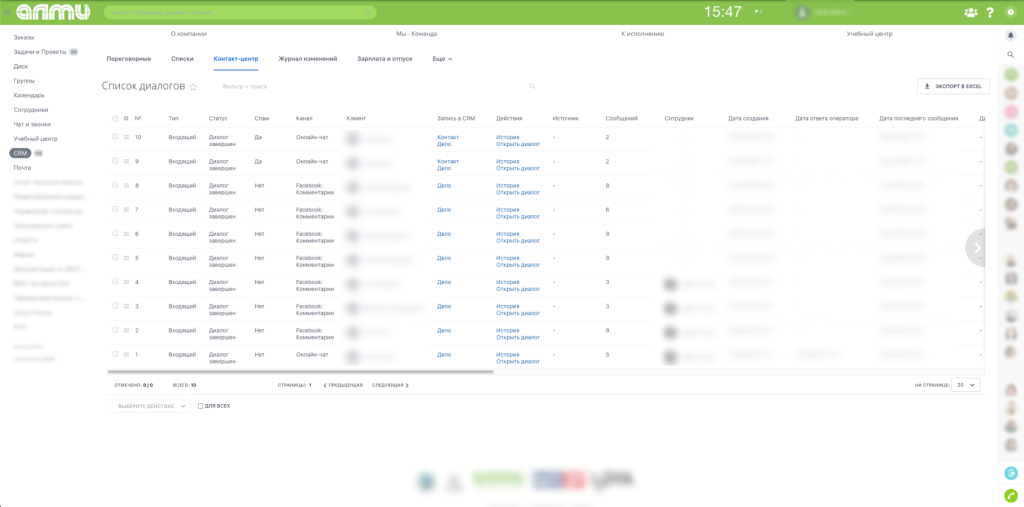Open row 6 actions menu icon
This screenshot has height=507, width=1024.
[126, 234]
